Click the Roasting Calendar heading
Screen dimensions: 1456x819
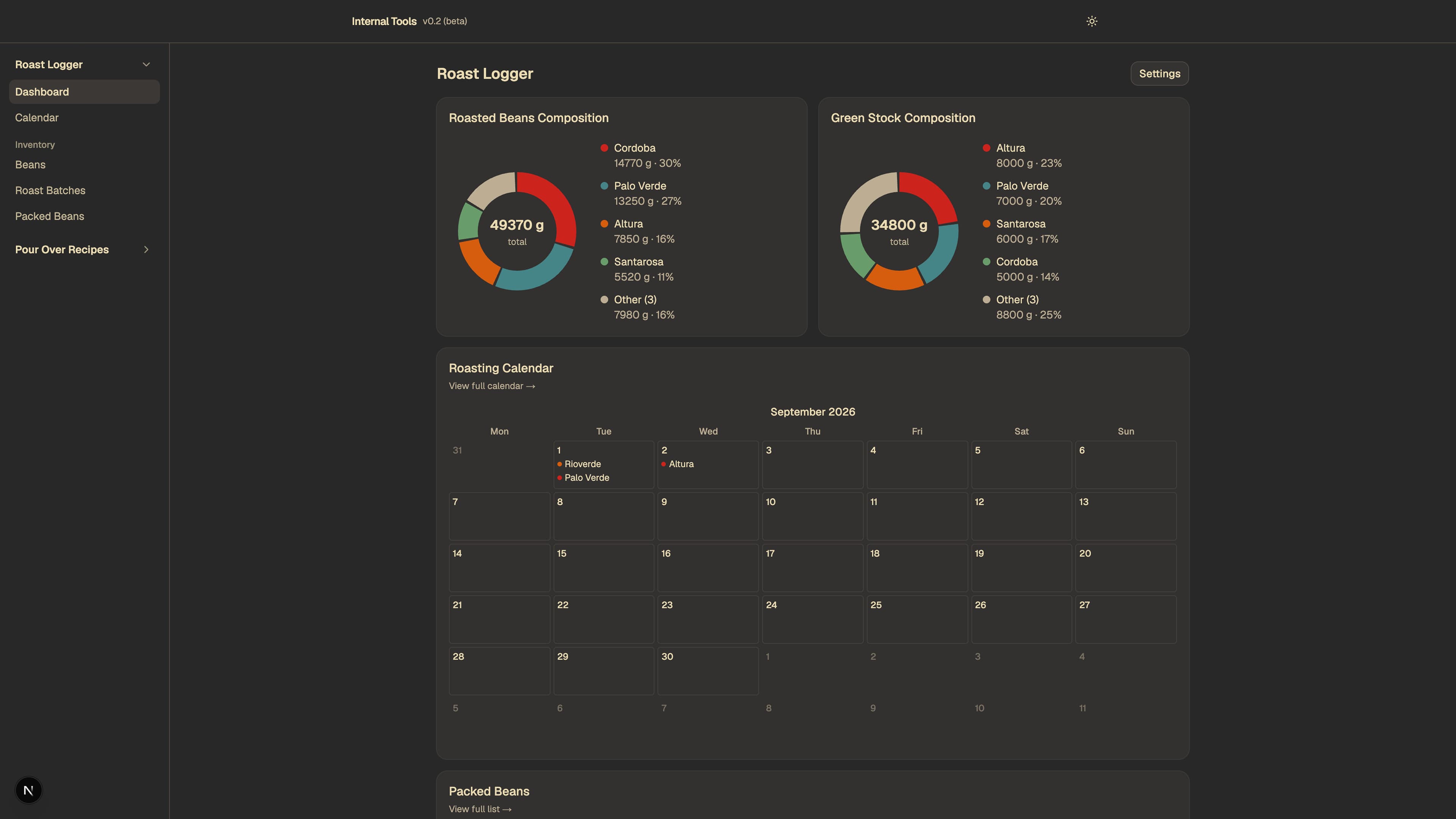(x=501, y=368)
